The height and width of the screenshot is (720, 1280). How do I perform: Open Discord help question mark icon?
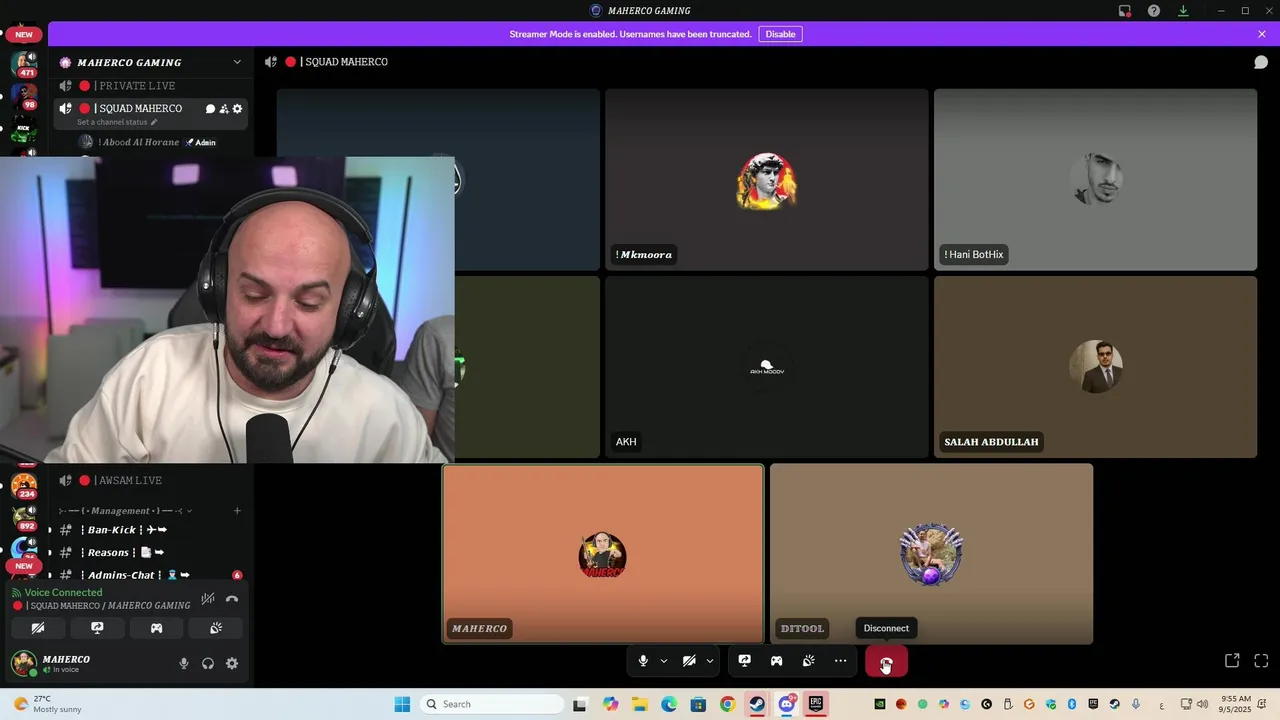[x=1154, y=11]
